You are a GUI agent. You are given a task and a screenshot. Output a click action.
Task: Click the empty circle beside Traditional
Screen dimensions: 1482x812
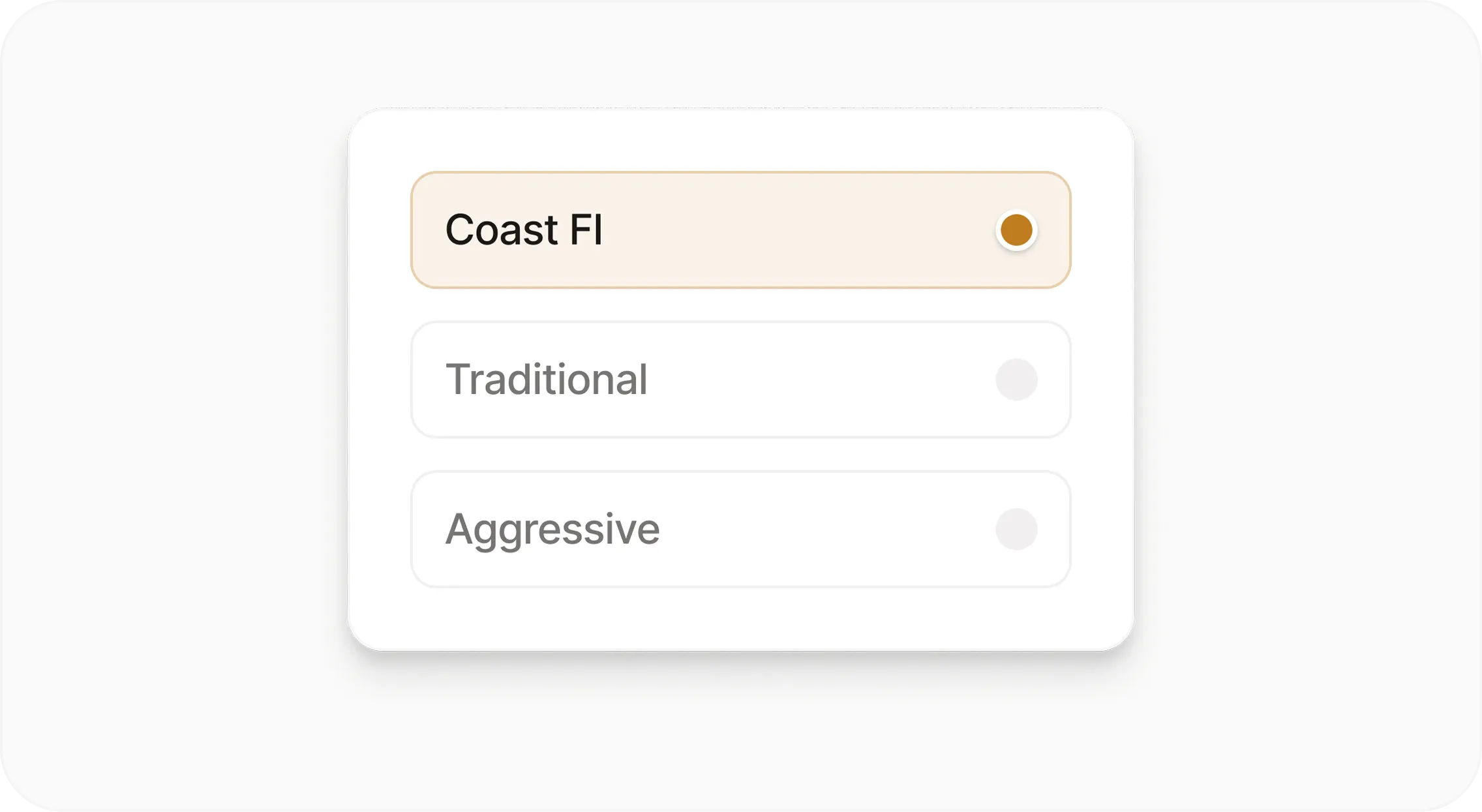click(1017, 380)
